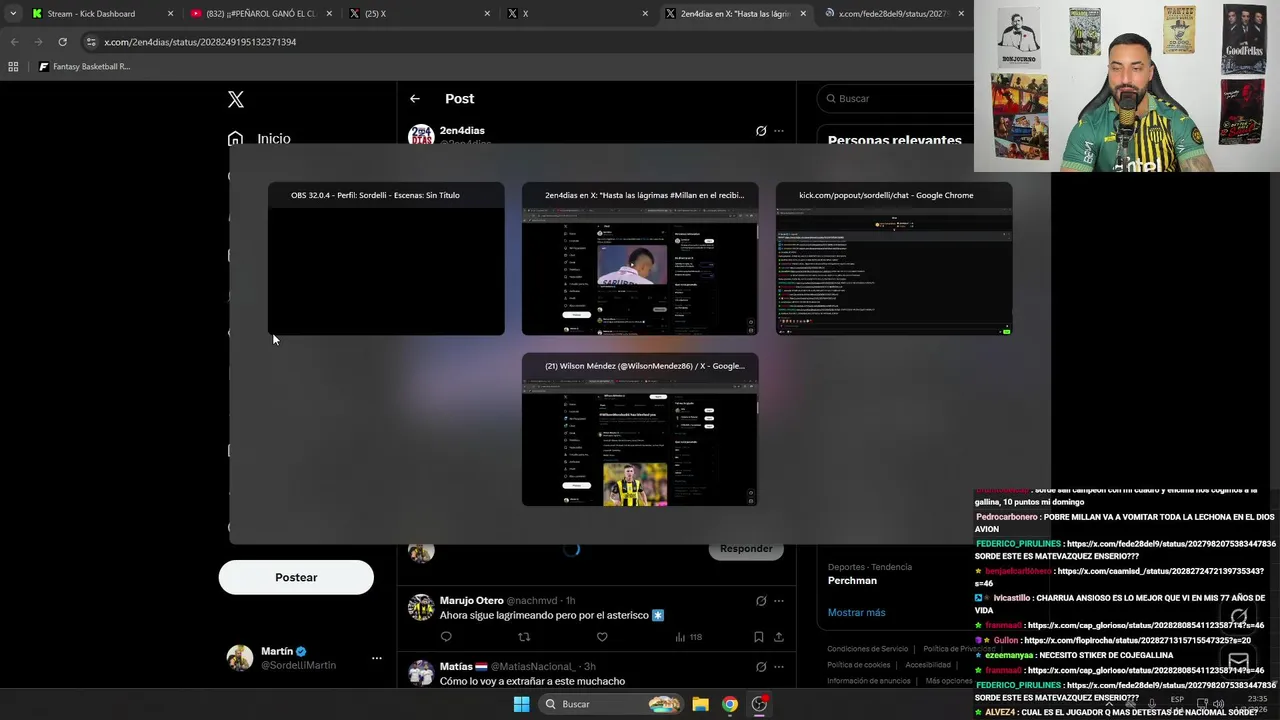
Task: Open Política de cookies footer link
Action: pos(858,665)
